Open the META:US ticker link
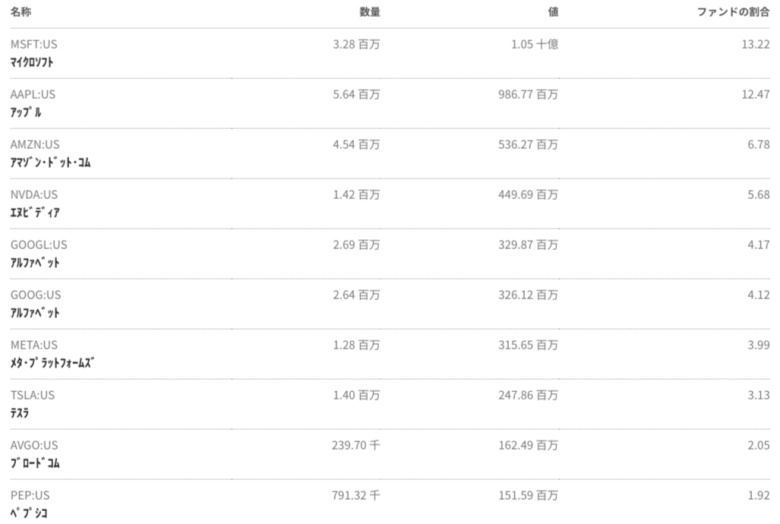Viewport: 780px width, 524px height. pyautogui.click(x=34, y=345)
